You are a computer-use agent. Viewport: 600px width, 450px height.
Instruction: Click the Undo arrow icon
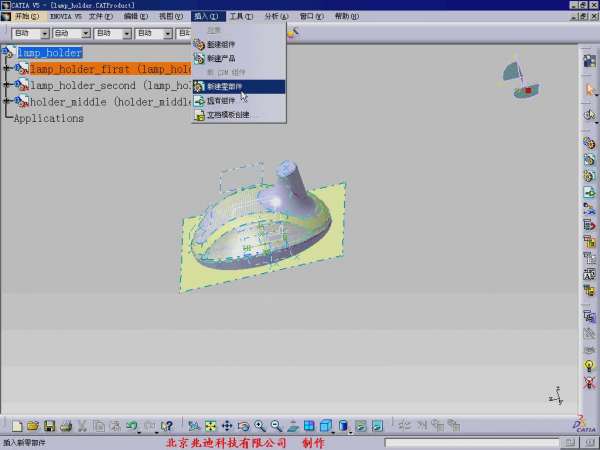132,426
